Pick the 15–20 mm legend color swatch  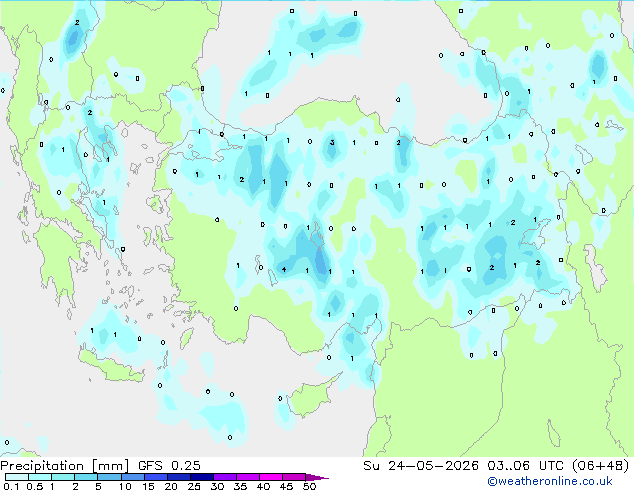coord(155,477)
